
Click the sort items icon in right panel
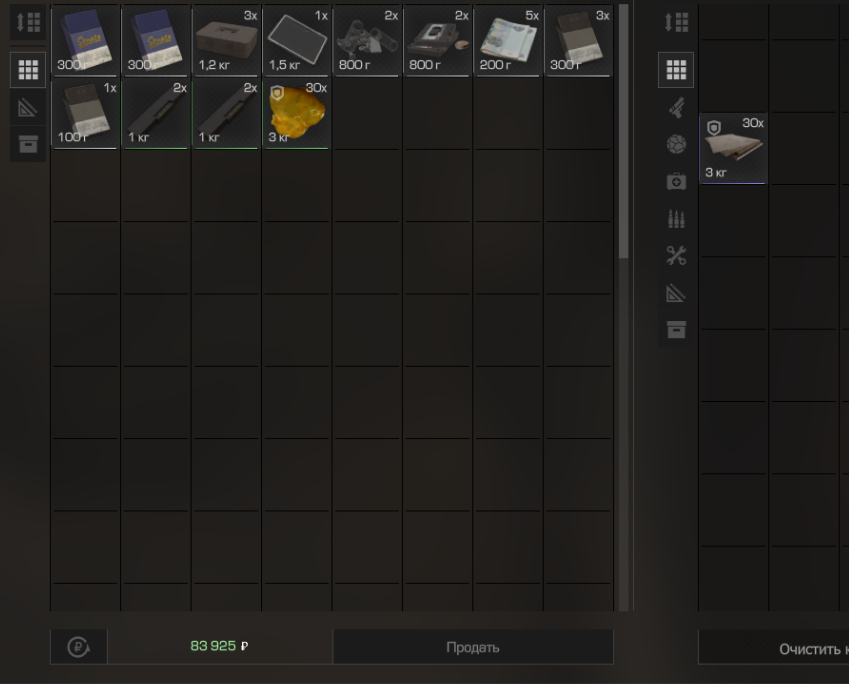676,23
